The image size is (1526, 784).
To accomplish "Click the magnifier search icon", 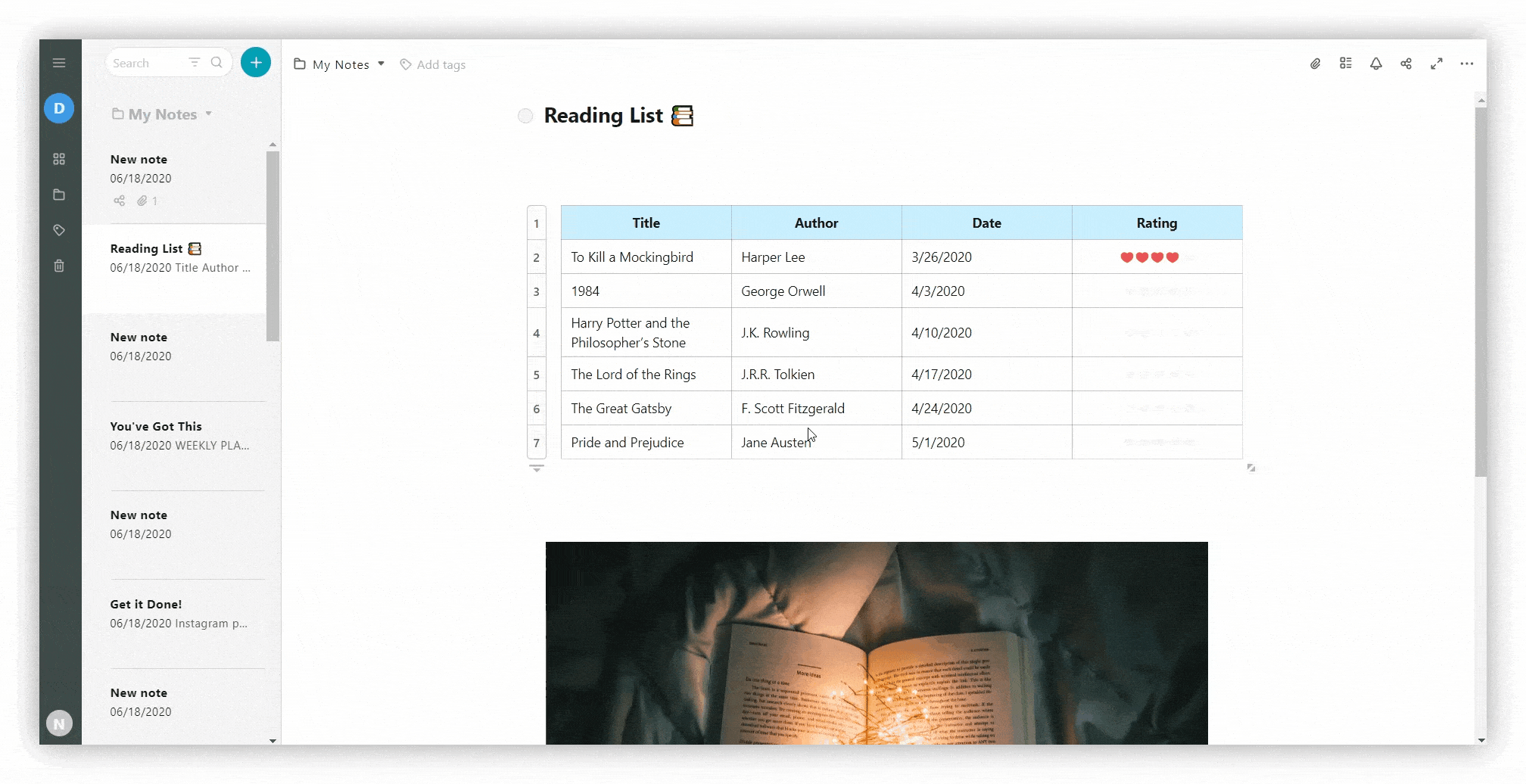I will coord(216,63).
